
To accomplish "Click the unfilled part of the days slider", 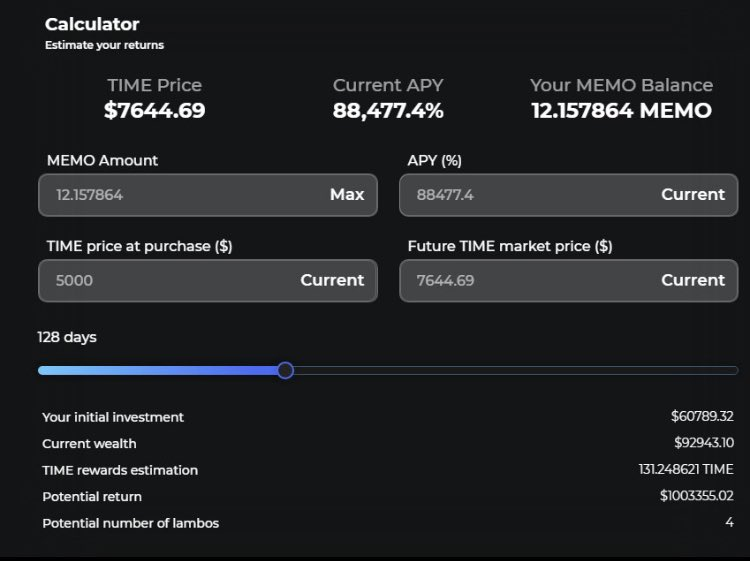I will coord(516,370).
